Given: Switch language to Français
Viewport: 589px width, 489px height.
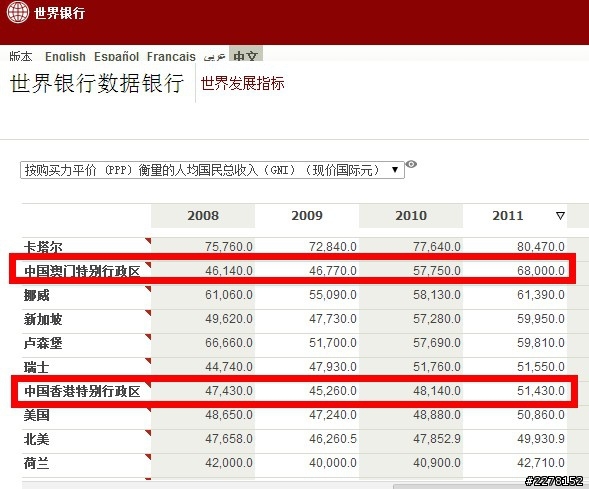Looking at the screenshot, I should click(171, 56).
